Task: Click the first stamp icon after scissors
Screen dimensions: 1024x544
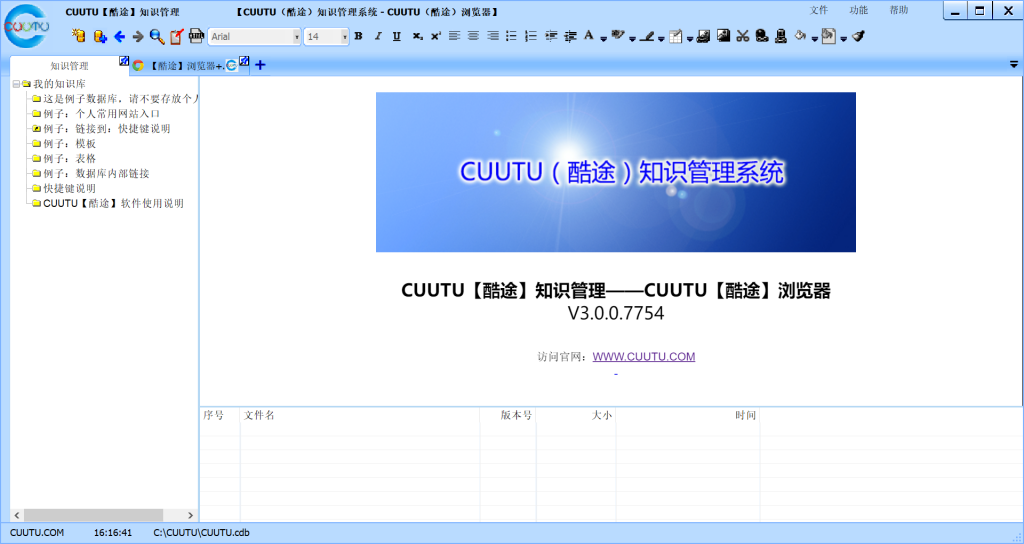Action: coord(761,37)
